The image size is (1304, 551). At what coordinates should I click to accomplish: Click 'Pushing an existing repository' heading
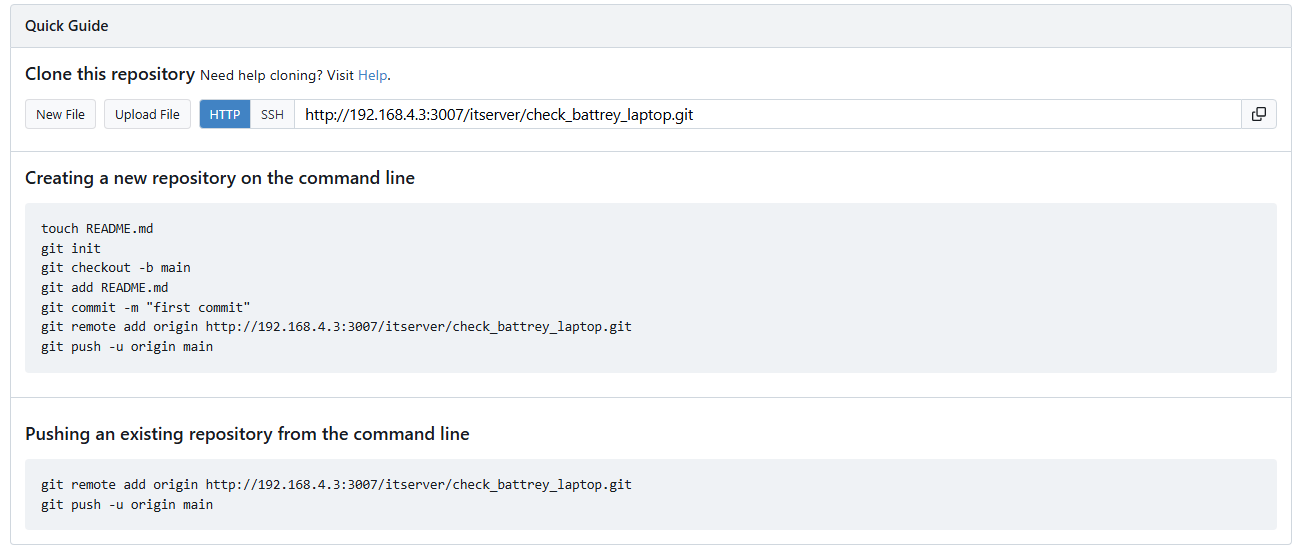pyautogui.click(x=247, y=434)
